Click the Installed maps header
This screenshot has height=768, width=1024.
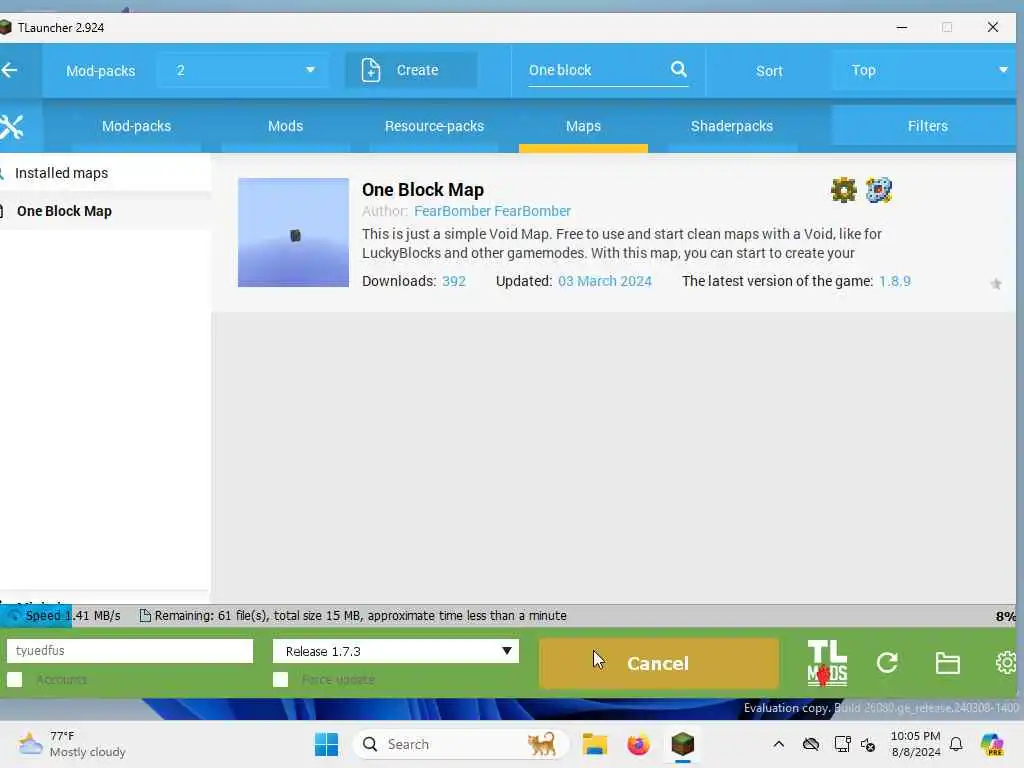coord(61,173)
